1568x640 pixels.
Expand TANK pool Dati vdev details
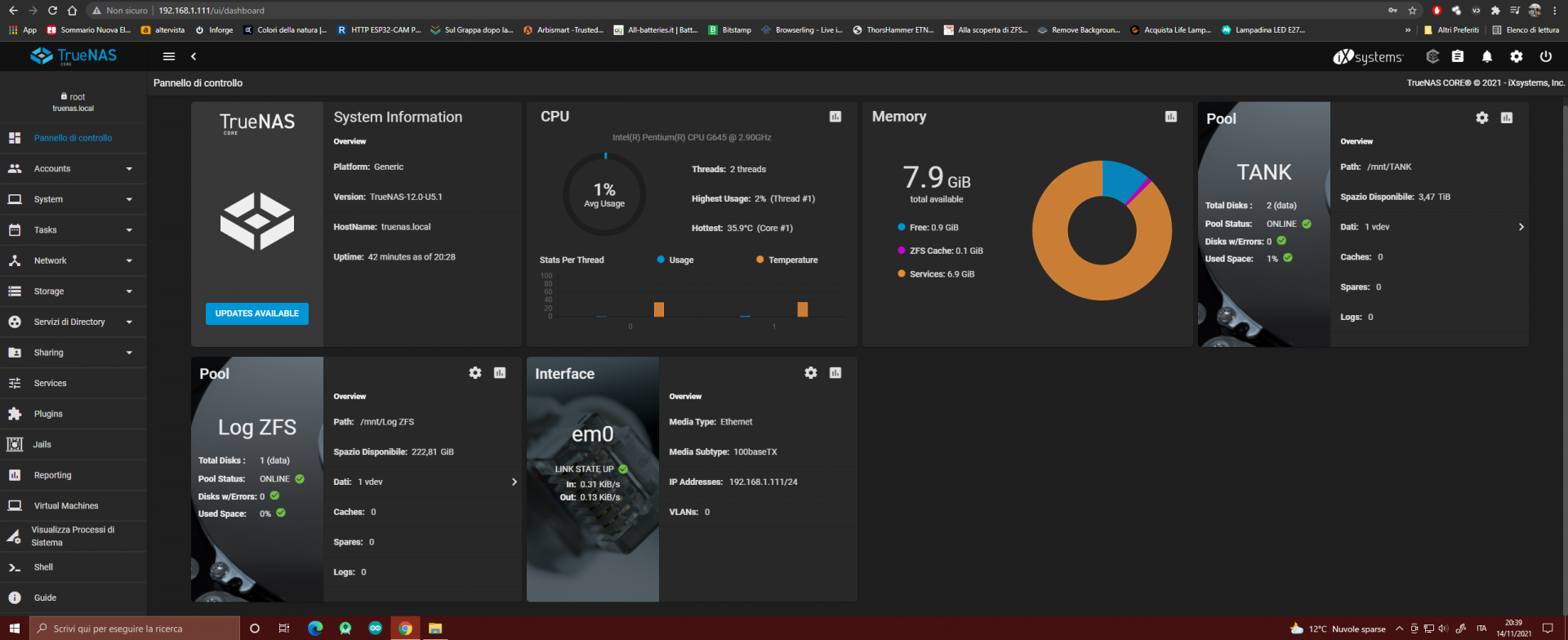[x=1521, y=227]
